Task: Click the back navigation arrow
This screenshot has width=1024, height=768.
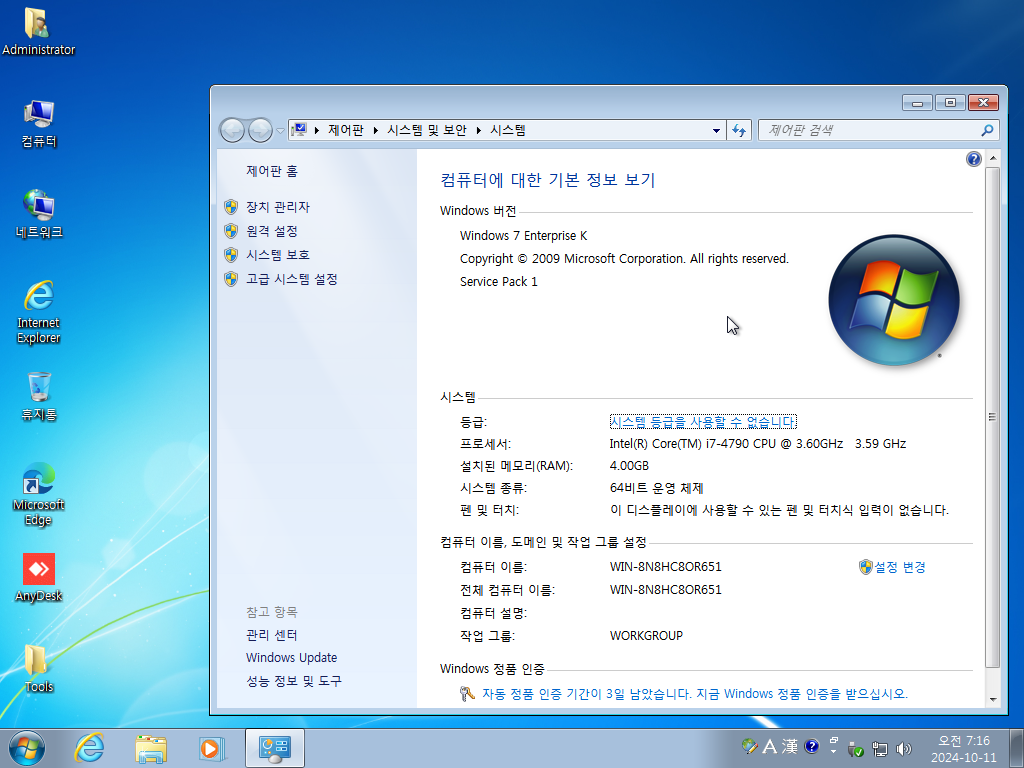Action: coord(232,131)
